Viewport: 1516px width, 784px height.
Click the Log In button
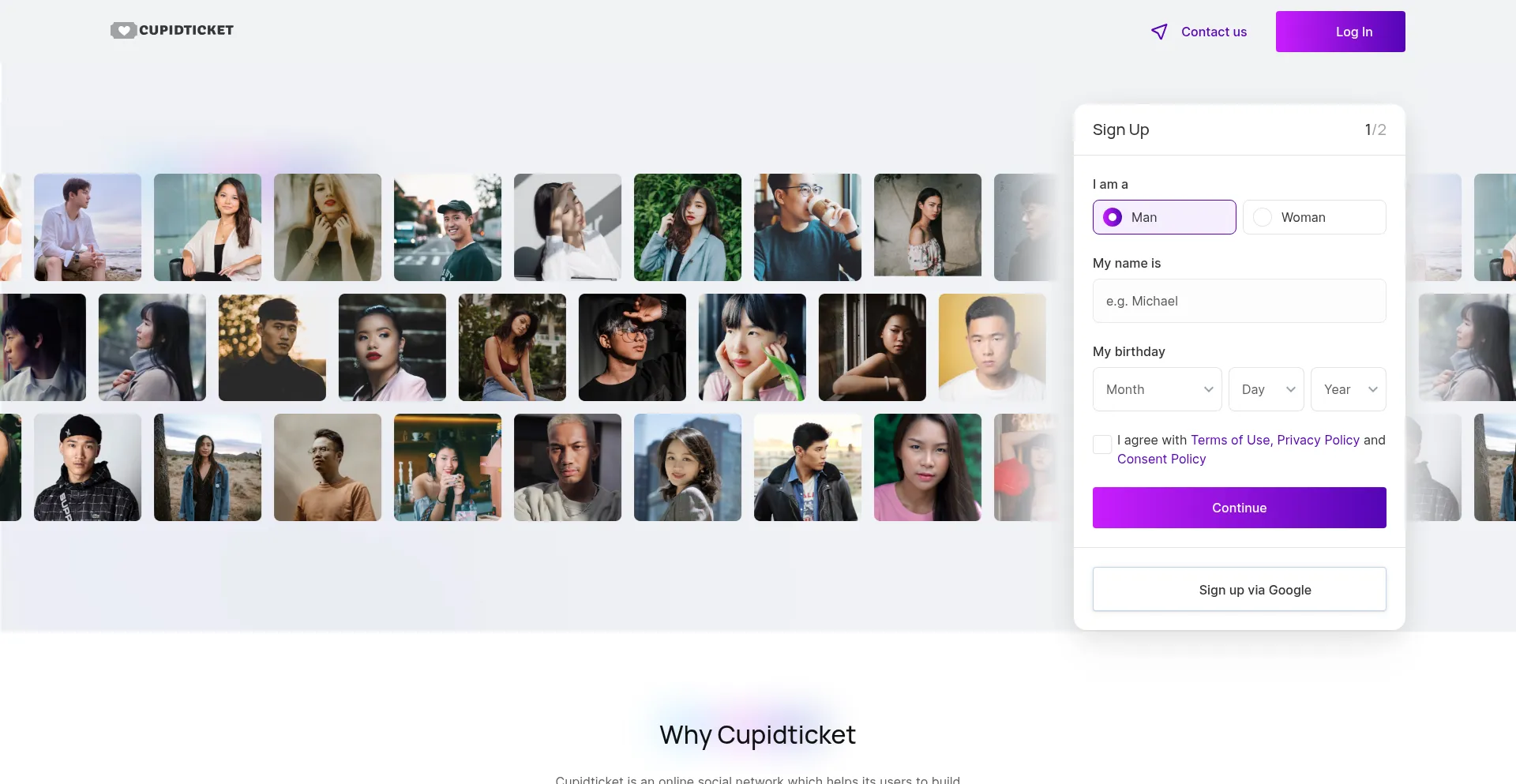1340,32
